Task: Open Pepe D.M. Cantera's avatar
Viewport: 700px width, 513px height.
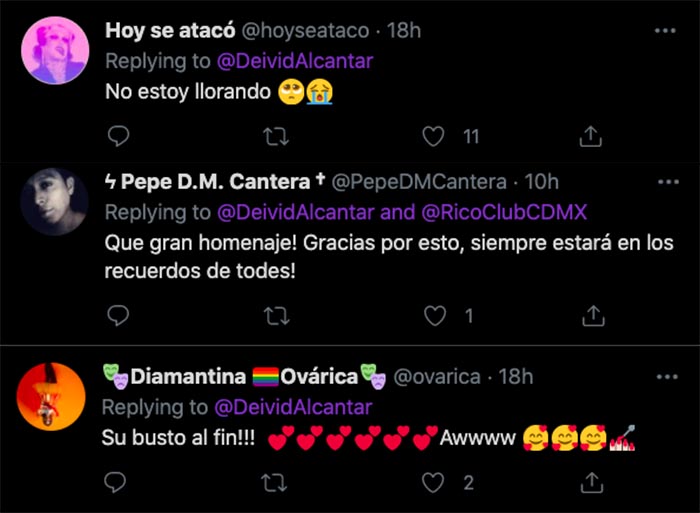Action: click(x=54, y=201)
